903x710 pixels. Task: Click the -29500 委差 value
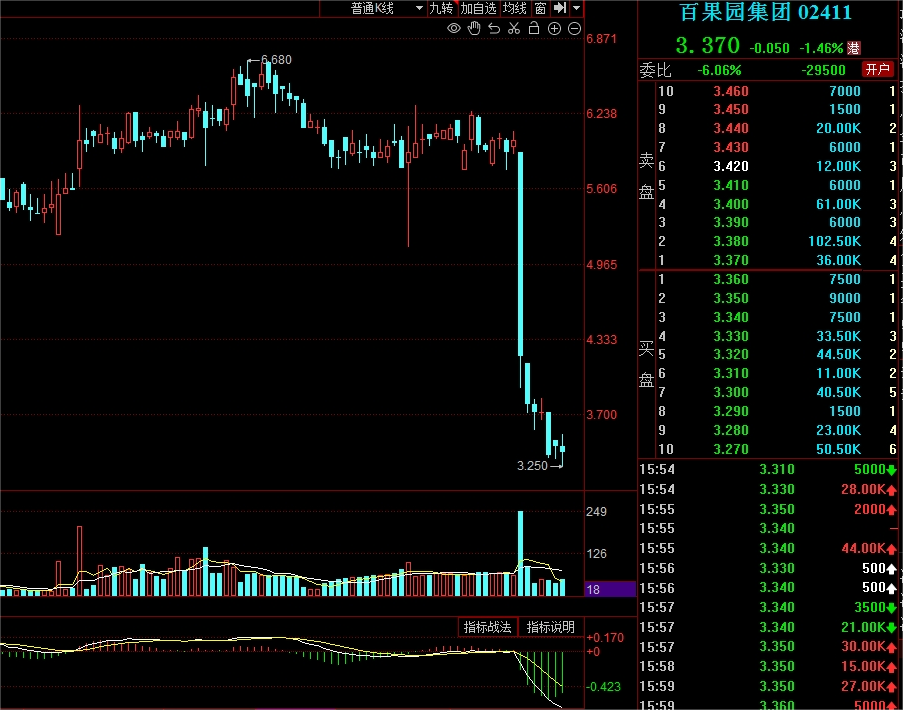coord(823,70)
